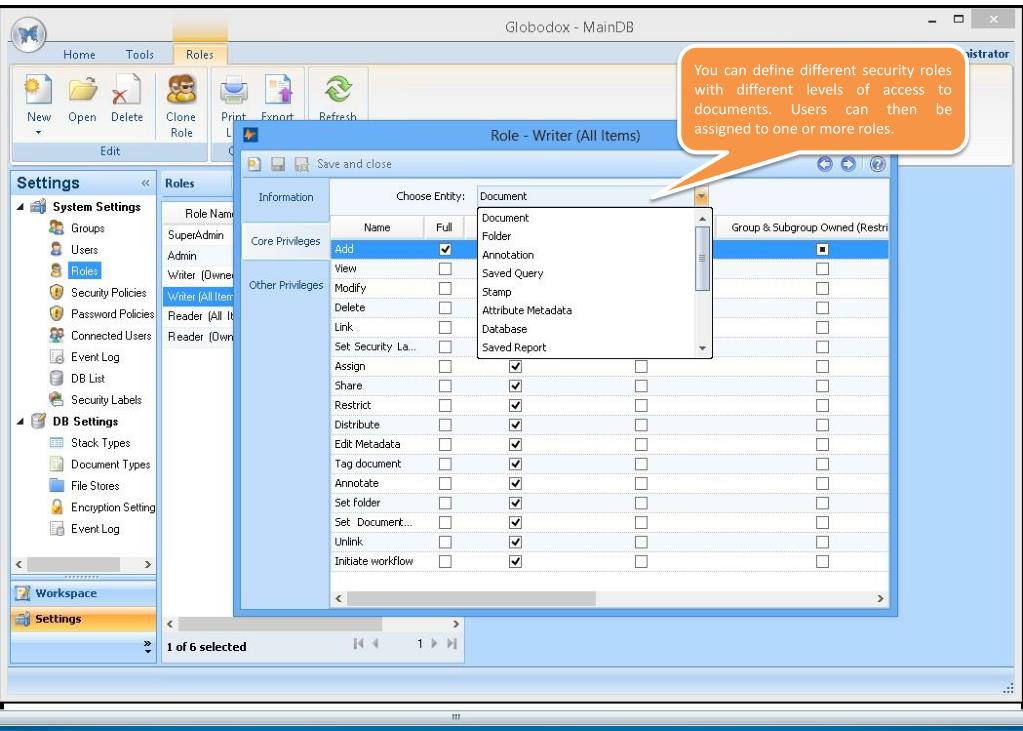Click the privileges grid horizontal scrollbar

[471, 599]
